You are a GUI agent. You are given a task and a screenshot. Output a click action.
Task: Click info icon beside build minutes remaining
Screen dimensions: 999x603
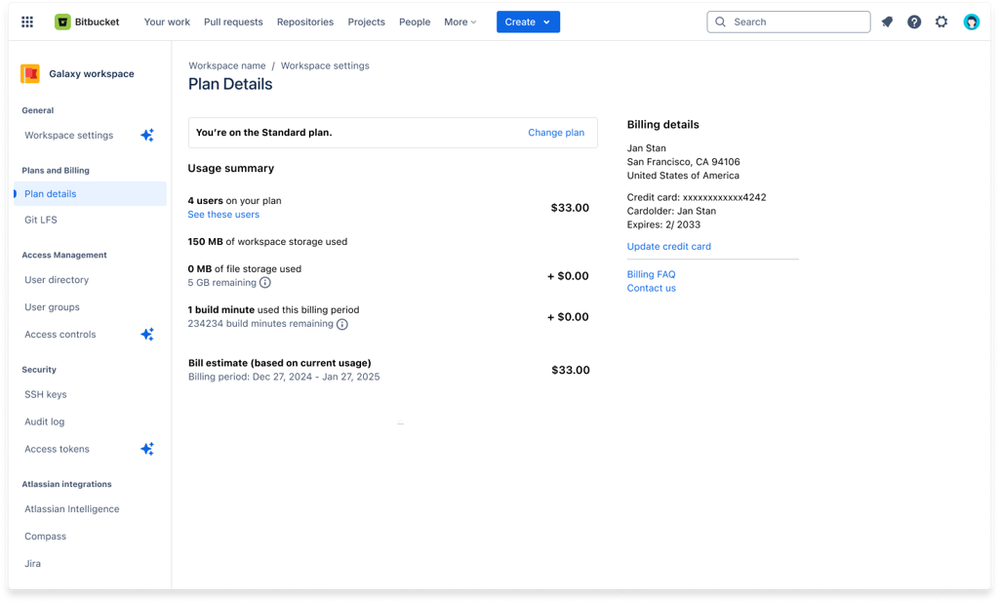point(342,324)
